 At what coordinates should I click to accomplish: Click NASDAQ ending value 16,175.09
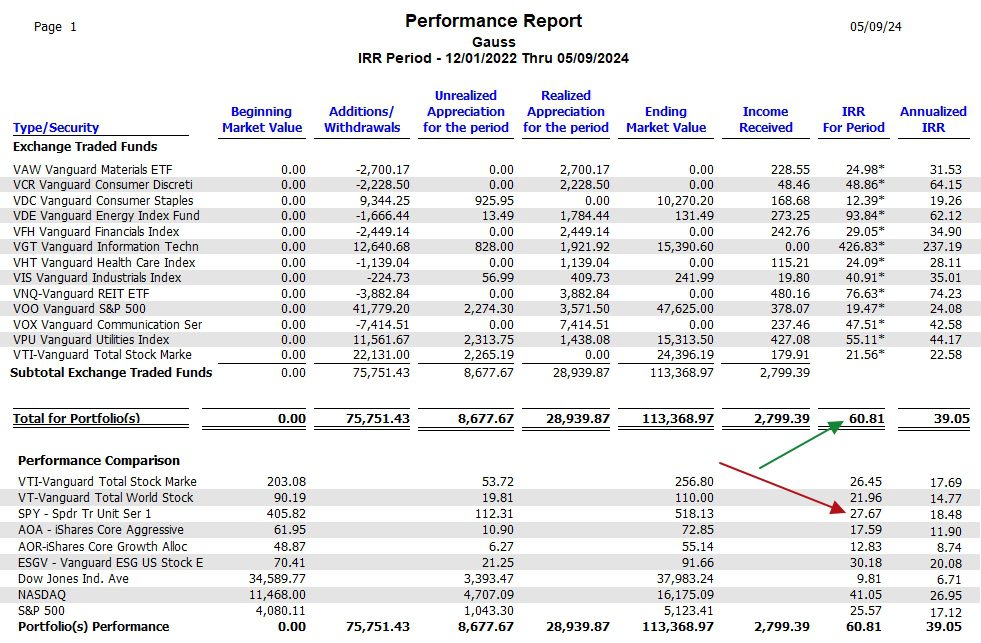click(x=684, y=595)
